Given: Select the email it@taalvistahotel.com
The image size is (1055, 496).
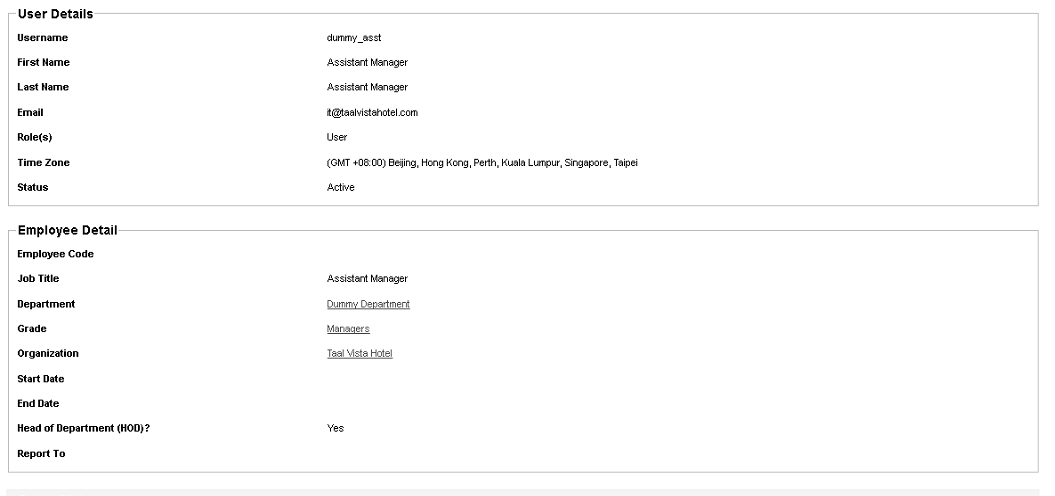Looking at the screenshot, I should 372,113.
